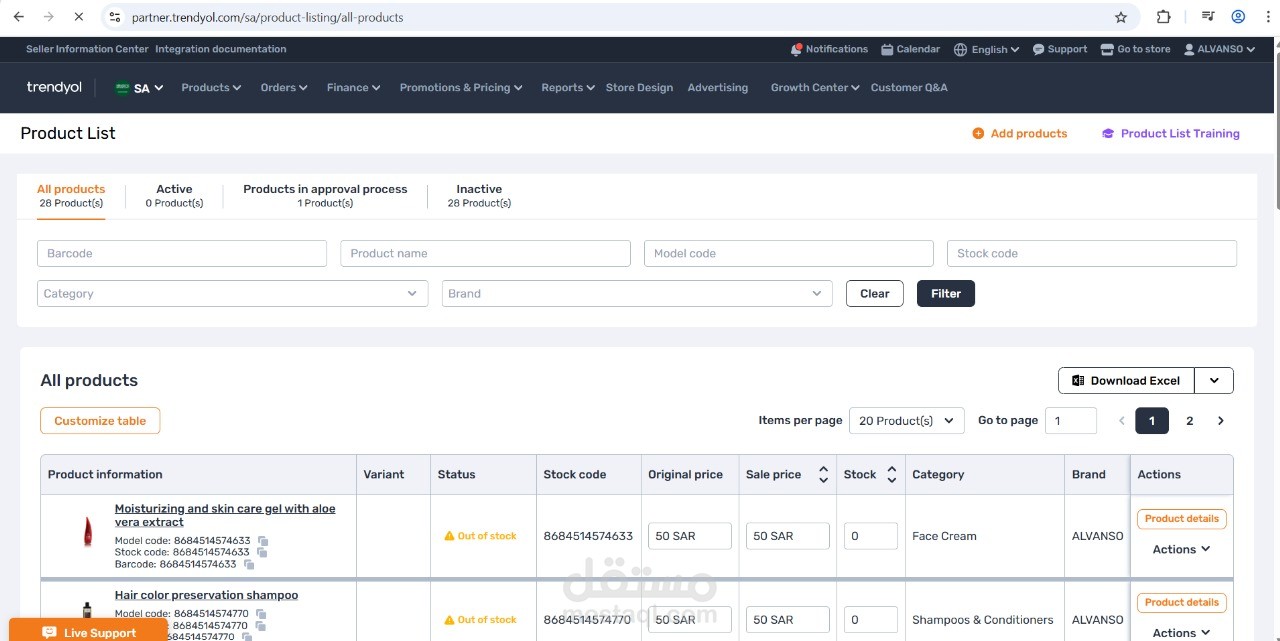
Task: Expand Brand filter dropdown
Action: click(637, 294)
